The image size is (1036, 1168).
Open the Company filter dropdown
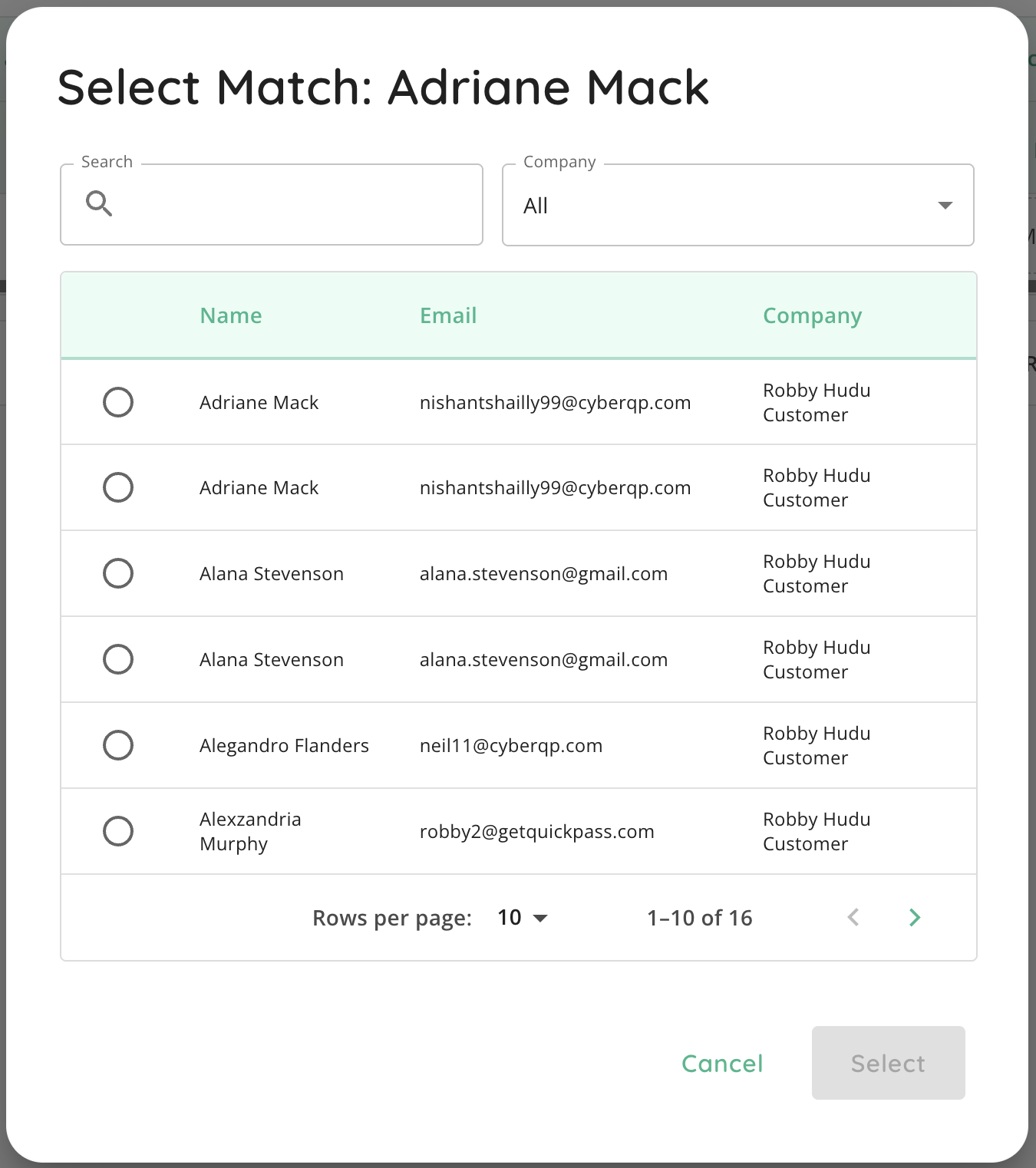[738, 206]
